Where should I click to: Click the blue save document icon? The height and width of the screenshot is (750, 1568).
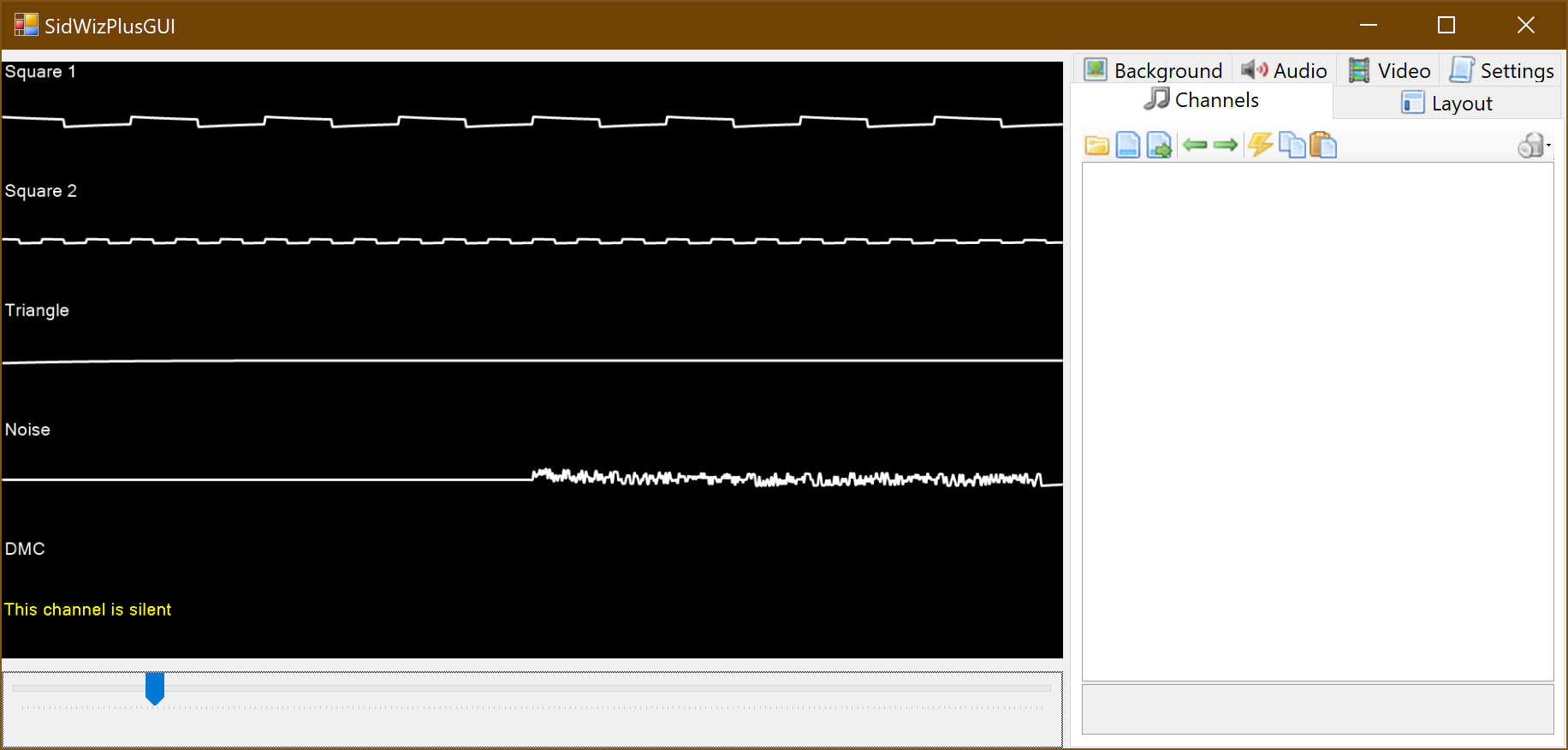[1128, 145]
